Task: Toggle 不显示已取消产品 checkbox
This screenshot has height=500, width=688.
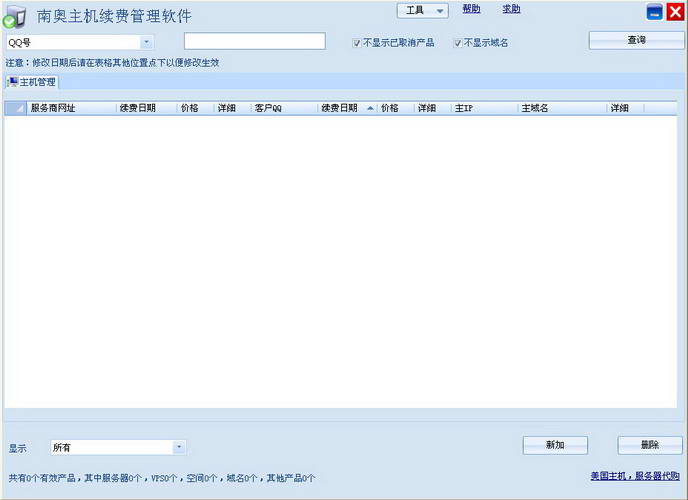Action: 356,43
